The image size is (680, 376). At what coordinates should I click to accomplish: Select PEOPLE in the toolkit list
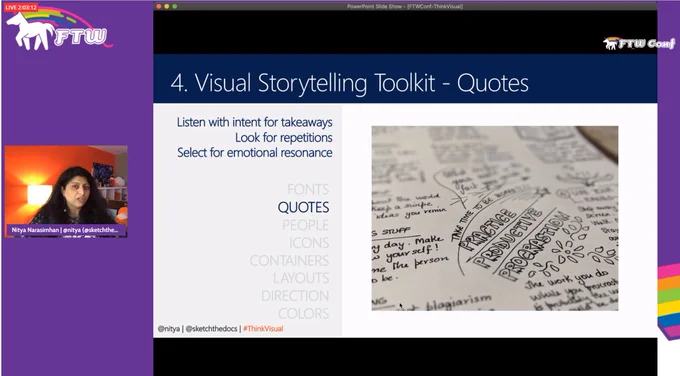point(305,225)
